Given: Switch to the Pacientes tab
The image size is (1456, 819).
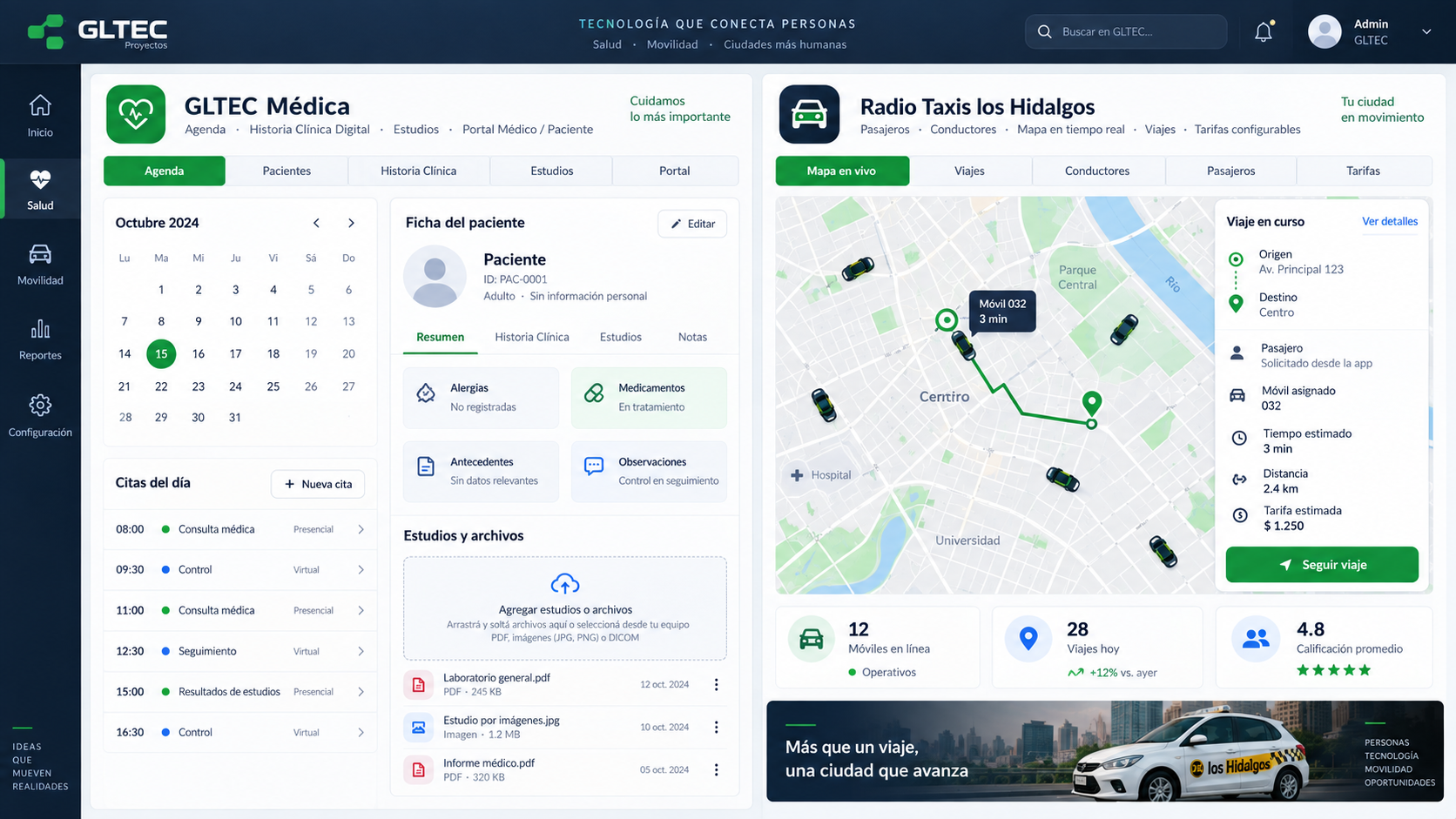Looking at the screenshot, I should (286, 171).
